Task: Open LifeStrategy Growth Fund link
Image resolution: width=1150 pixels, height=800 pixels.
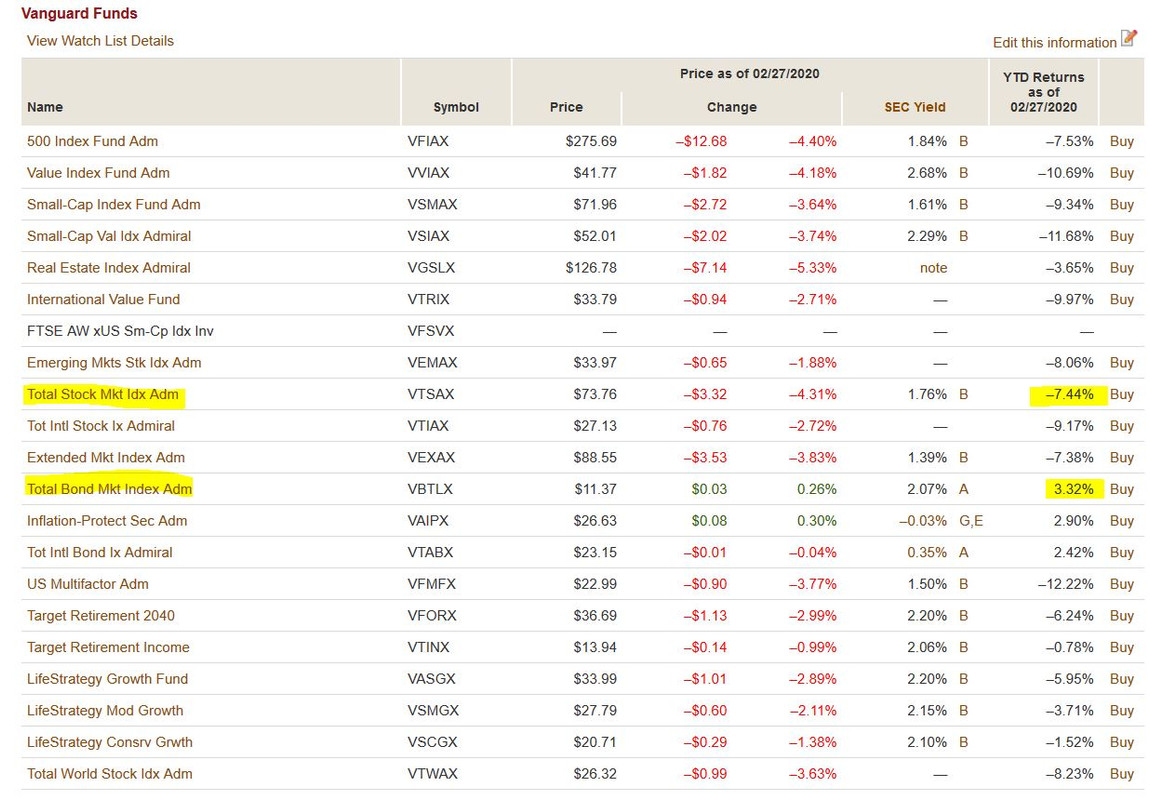Action: (x=107, y=678)
